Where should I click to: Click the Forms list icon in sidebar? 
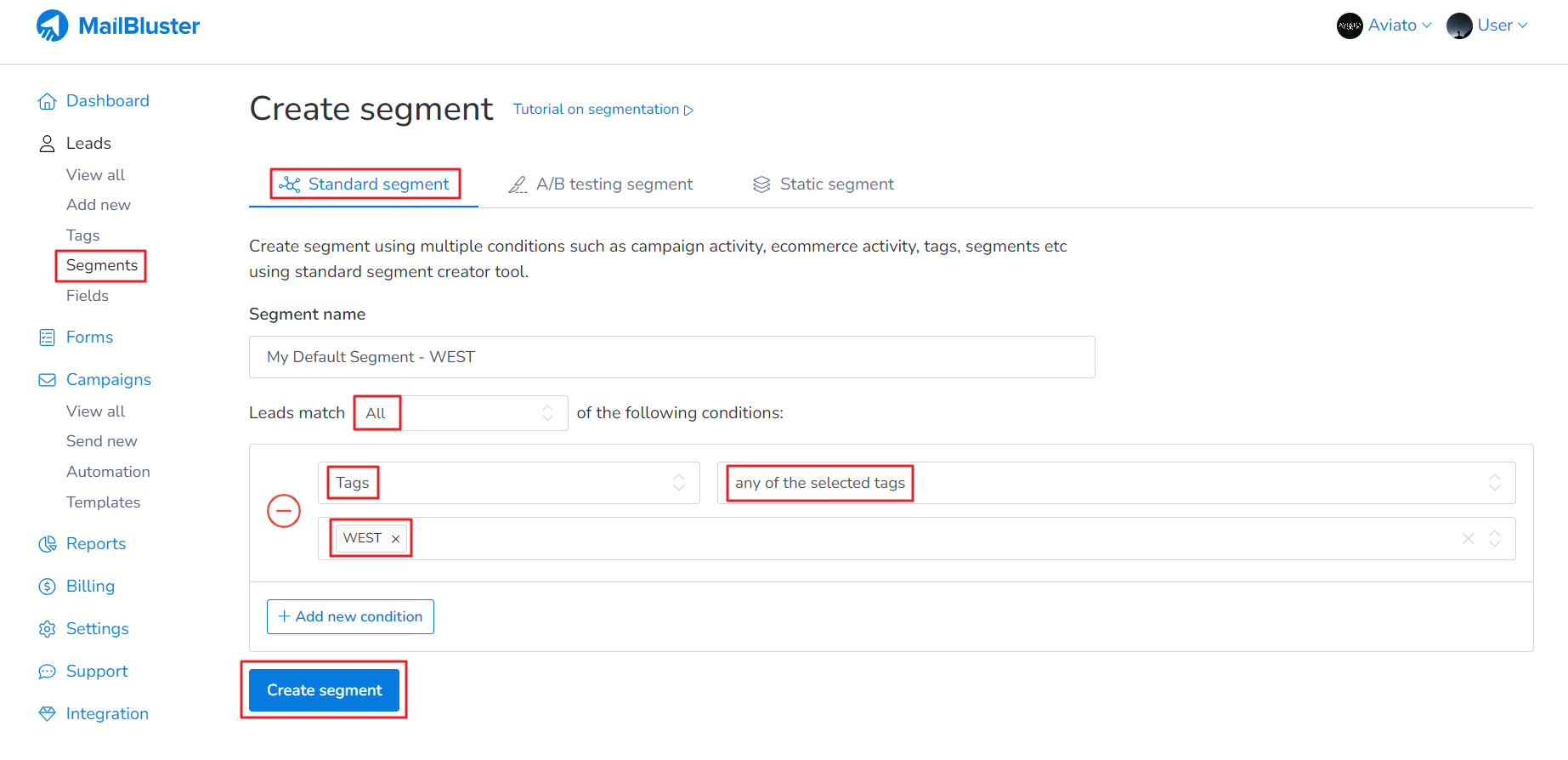click(47, 337)
